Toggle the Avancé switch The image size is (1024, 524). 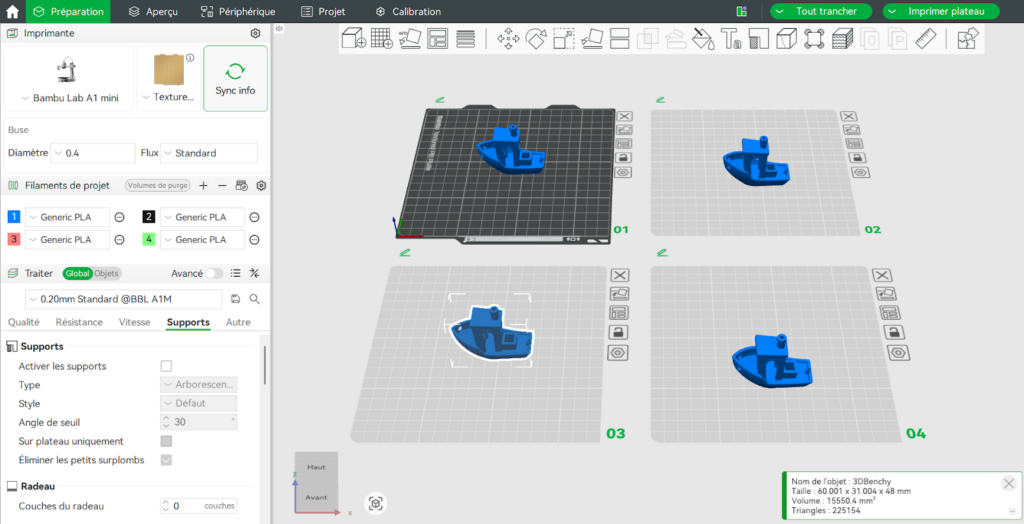tap(214, 274)
